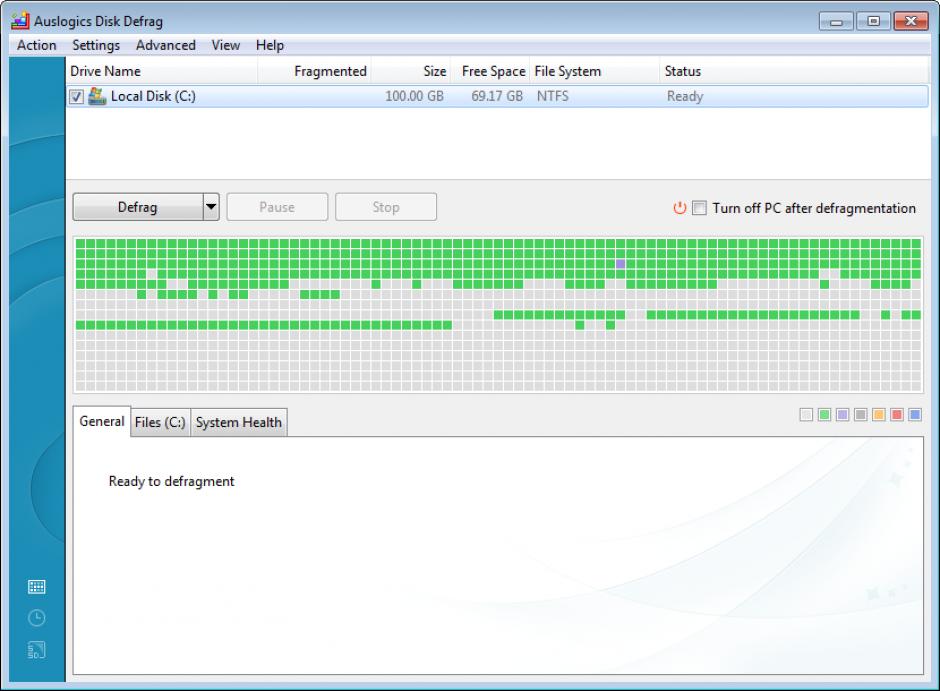940x691 pixels.
Task: Click the Ready to defragment text
Action: click(171, 481)
